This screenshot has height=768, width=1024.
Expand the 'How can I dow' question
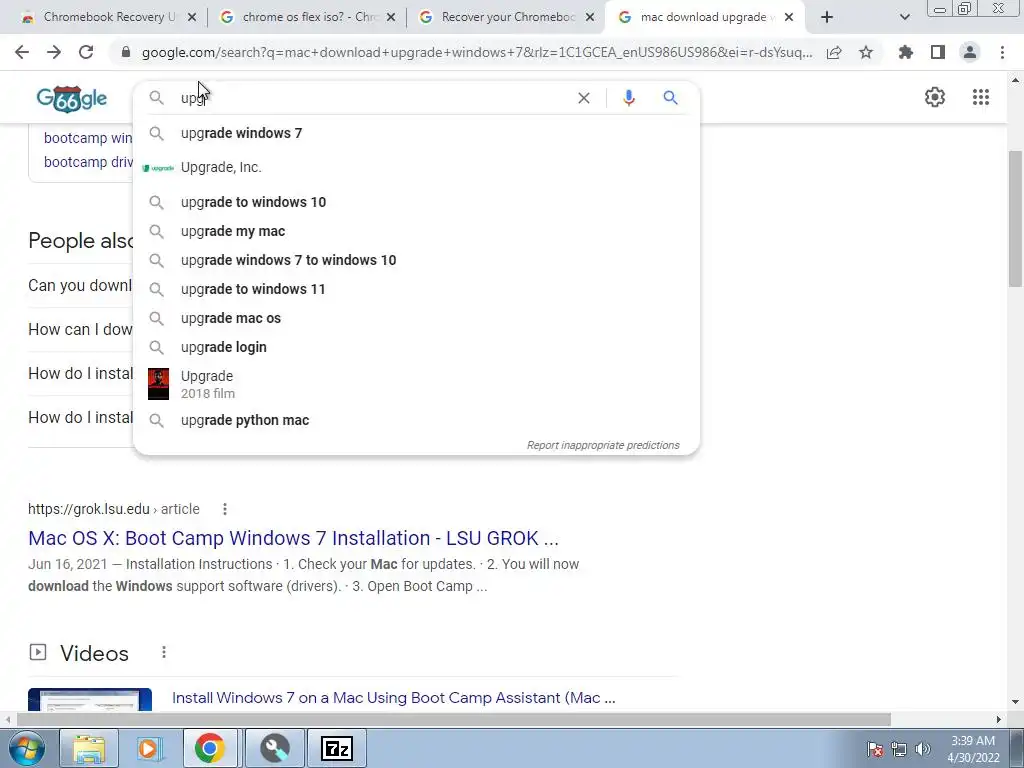80,329
